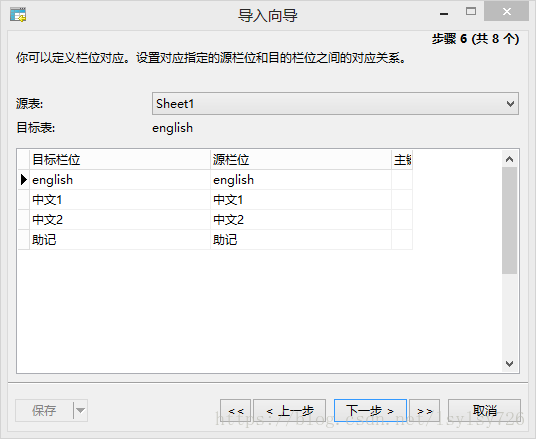This screenshot has width=536, height=439.
Task: Minimize the import wizard window
Action: pyautogui.click(x=444, y=13)
